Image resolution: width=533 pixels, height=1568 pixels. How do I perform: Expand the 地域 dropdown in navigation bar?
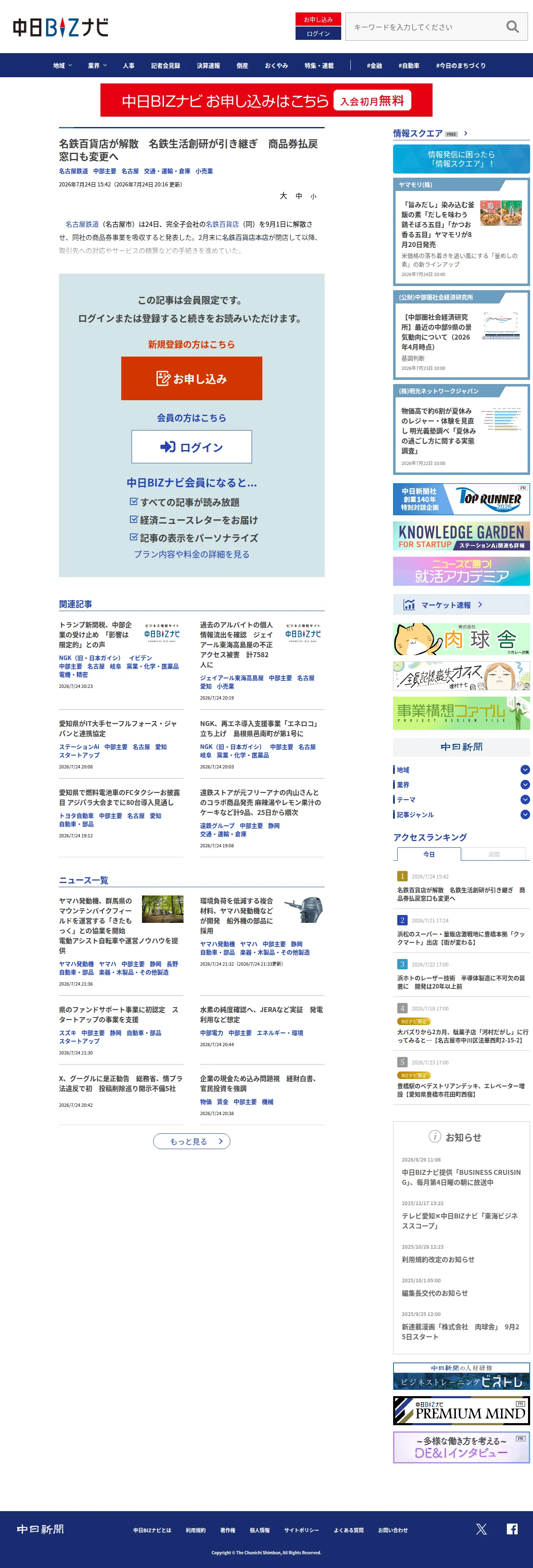pos(62,66)
